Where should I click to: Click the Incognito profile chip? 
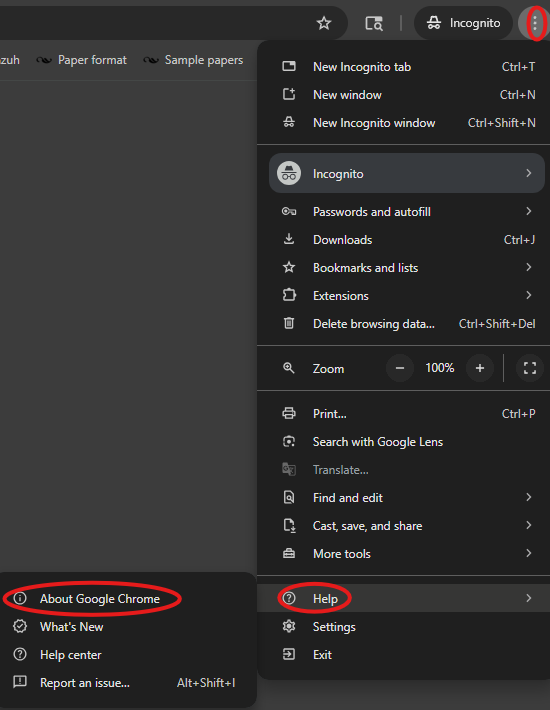coord(464,23)
